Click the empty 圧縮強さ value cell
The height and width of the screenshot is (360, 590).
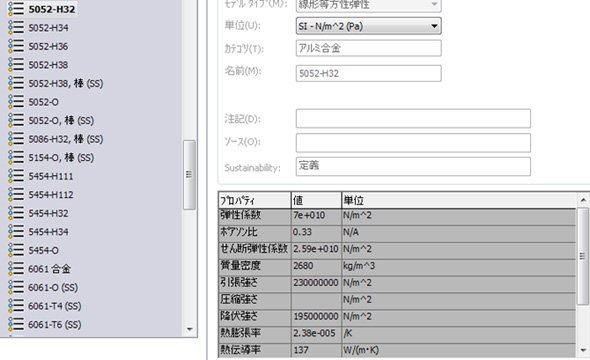coord(316,300)
